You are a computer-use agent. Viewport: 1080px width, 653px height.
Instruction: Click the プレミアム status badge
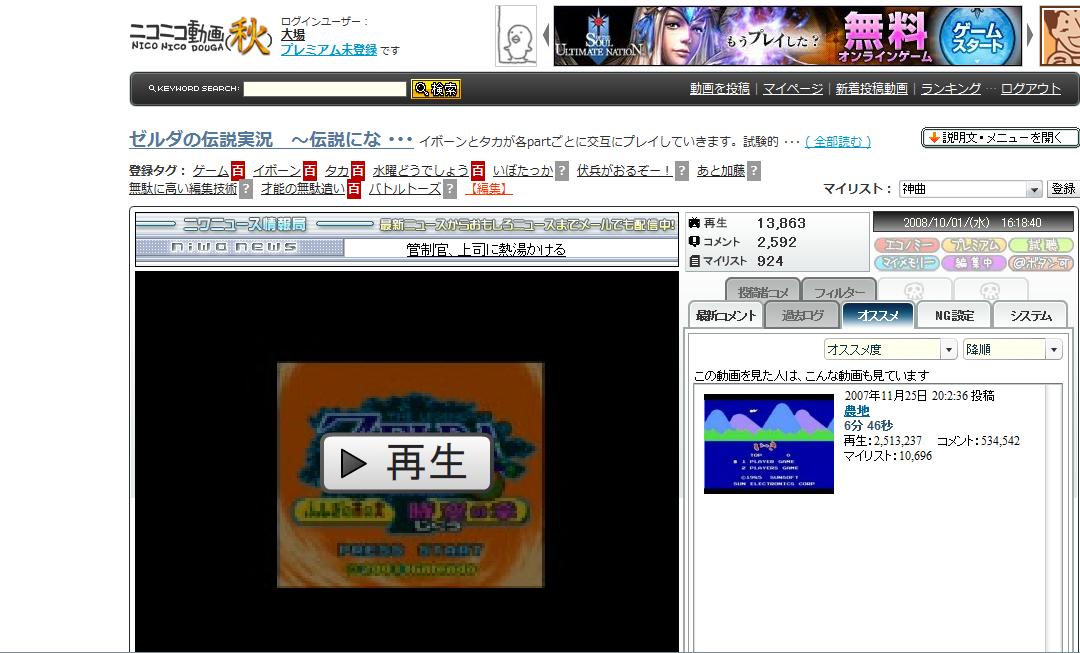[x=974, y=245]
